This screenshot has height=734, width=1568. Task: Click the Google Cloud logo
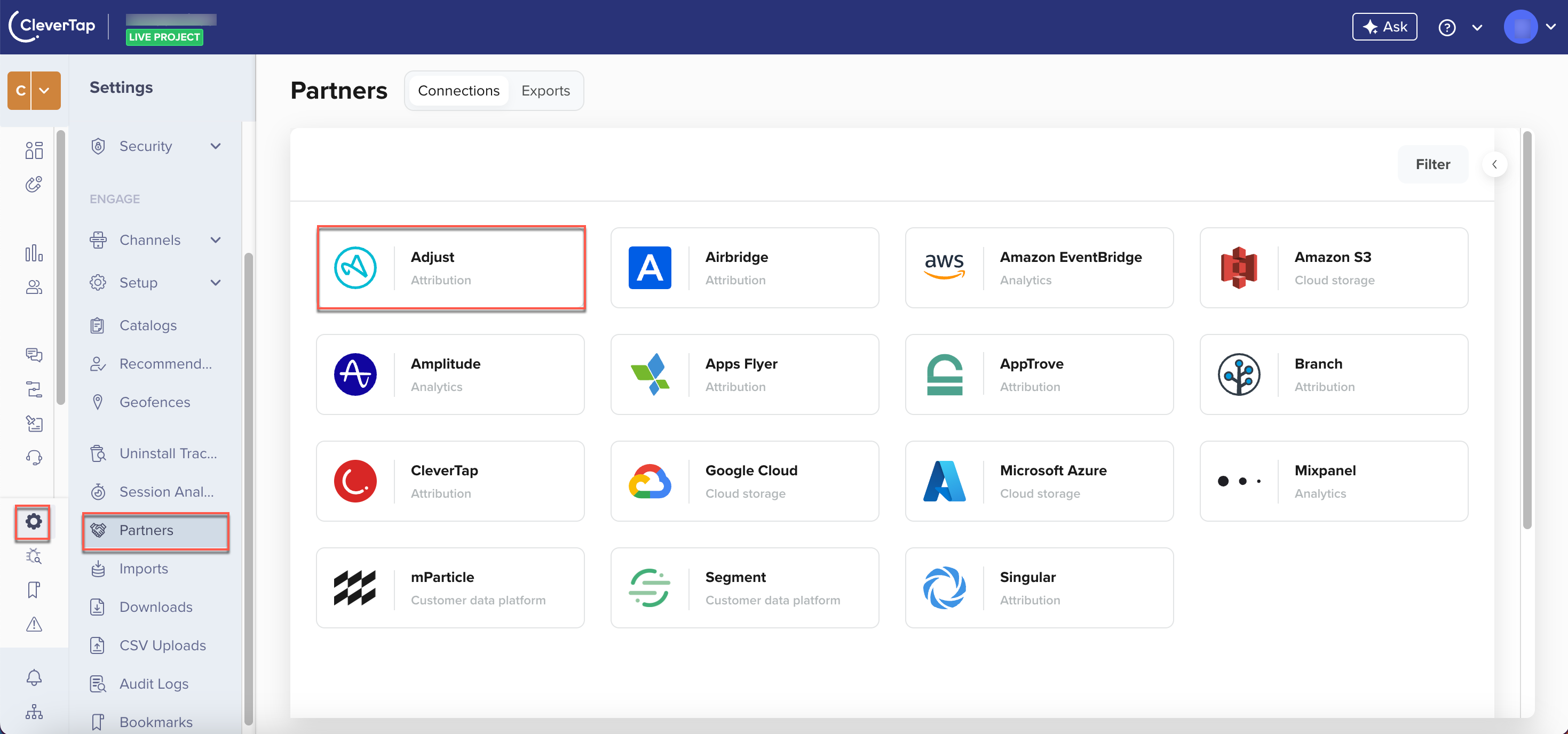click(650, 481)
